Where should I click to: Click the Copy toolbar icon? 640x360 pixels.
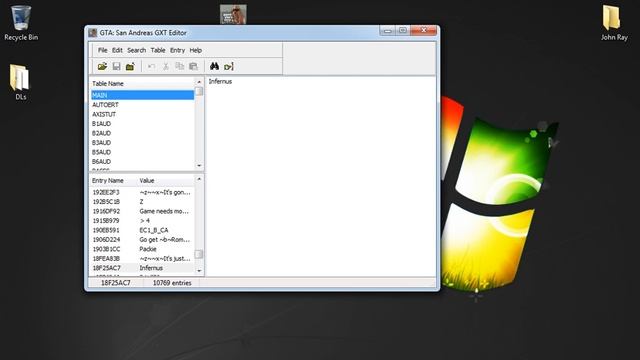(180, 66)
